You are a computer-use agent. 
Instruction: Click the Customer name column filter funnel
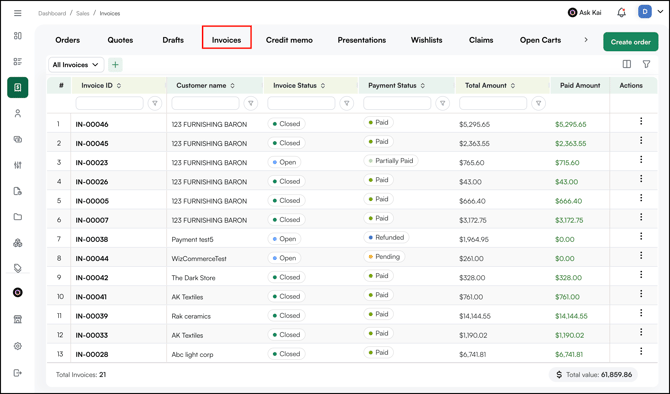251,103
